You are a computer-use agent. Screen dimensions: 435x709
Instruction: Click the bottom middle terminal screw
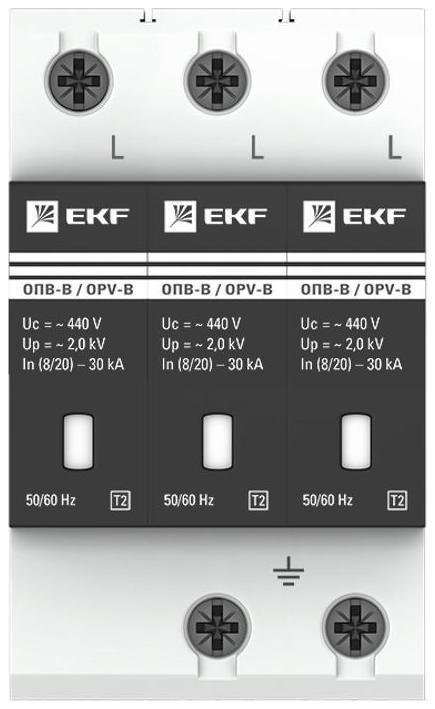point(217,627)
